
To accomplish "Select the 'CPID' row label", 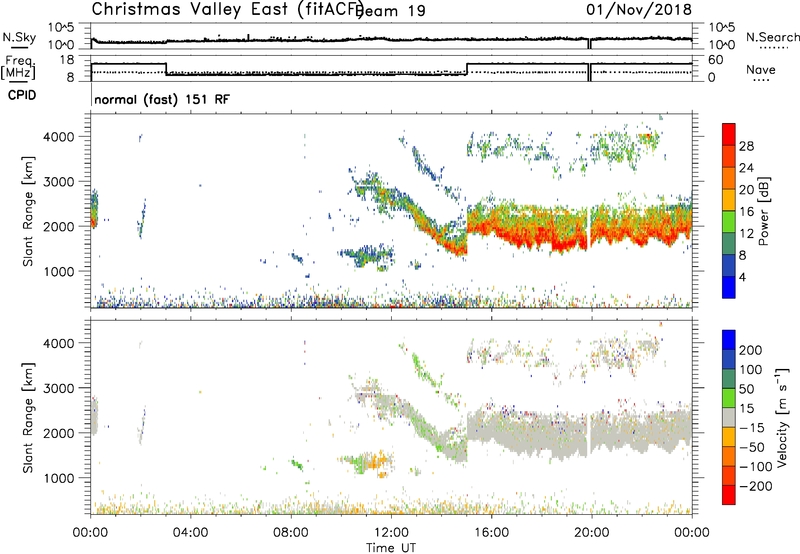I will [x=22, y=95].
